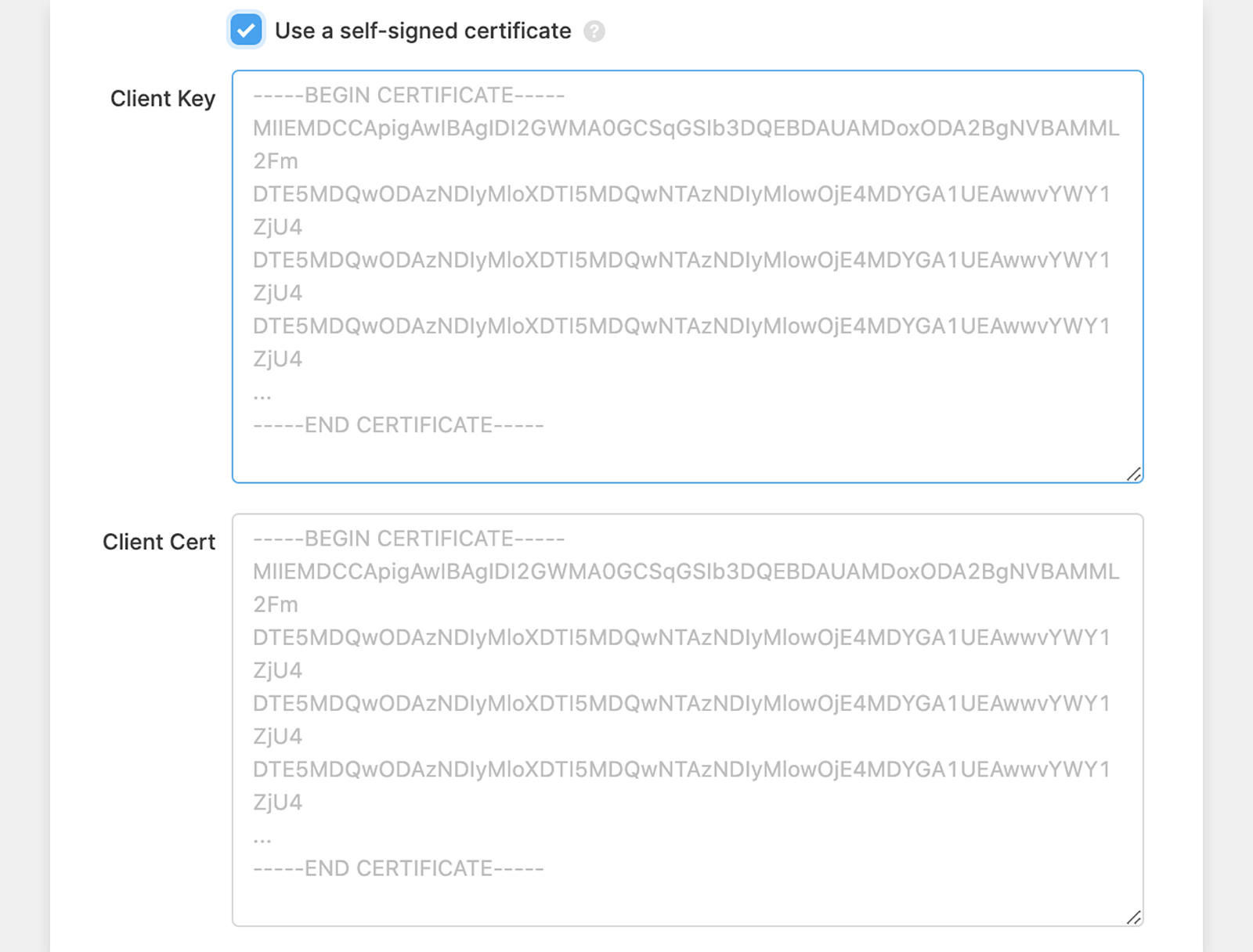Viewport: 1253px width, 952px height.
Task: Click END CERTIFICATE line in Client Key
Action: [398, 425]
